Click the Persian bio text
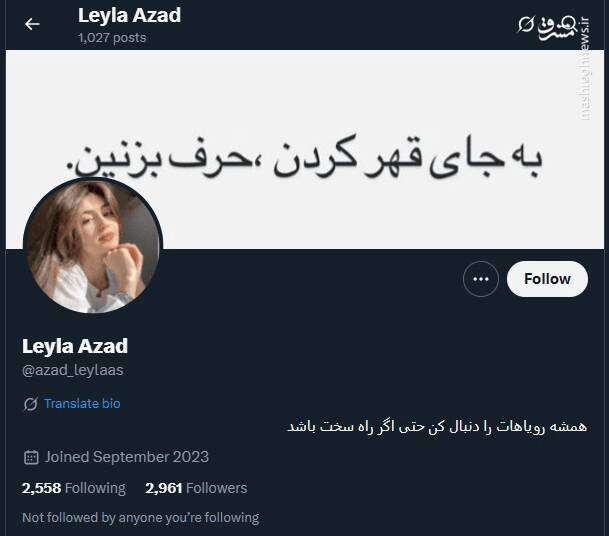The image size is (609, 536). click(x=437, y=426)
